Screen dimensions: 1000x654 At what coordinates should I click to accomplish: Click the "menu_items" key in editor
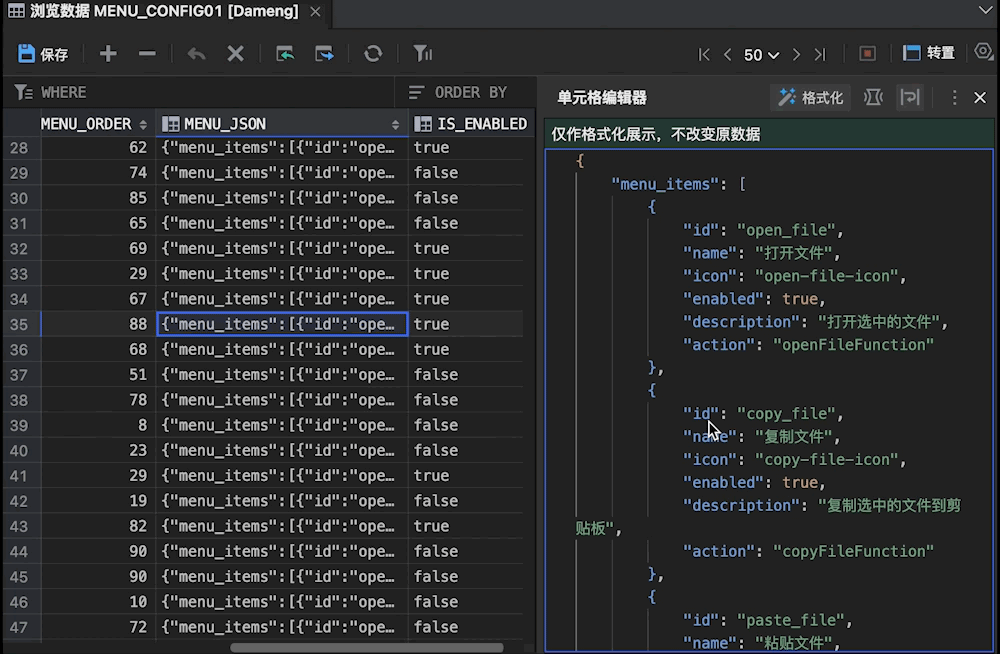665,184
